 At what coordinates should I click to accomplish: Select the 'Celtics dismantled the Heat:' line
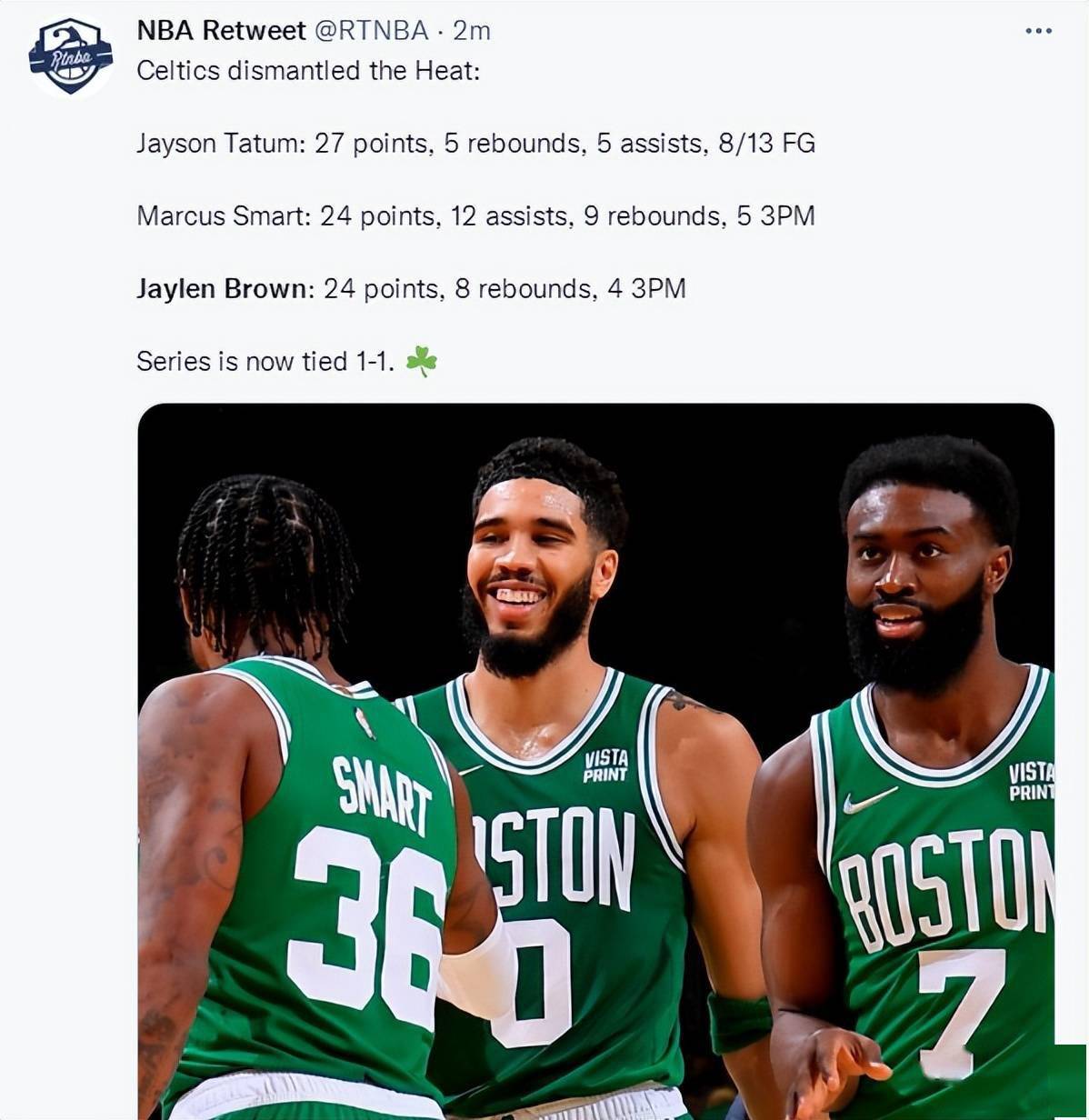pyautogui.click(x=308, y=70)
